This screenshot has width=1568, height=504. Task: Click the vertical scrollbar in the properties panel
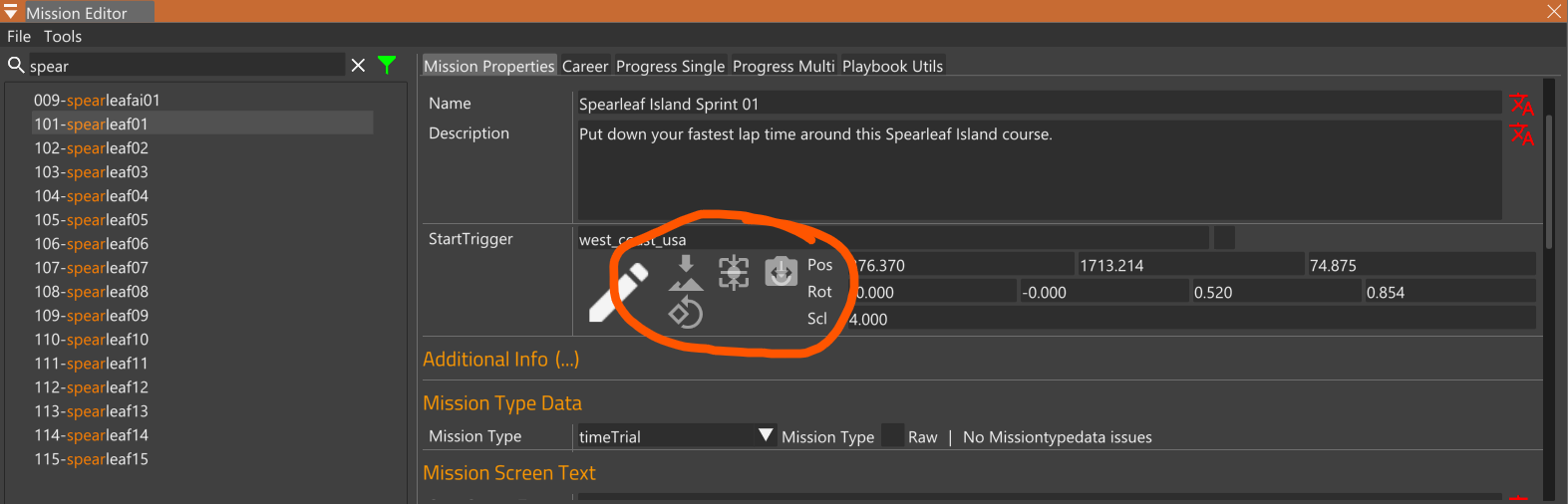point(1549,179)
